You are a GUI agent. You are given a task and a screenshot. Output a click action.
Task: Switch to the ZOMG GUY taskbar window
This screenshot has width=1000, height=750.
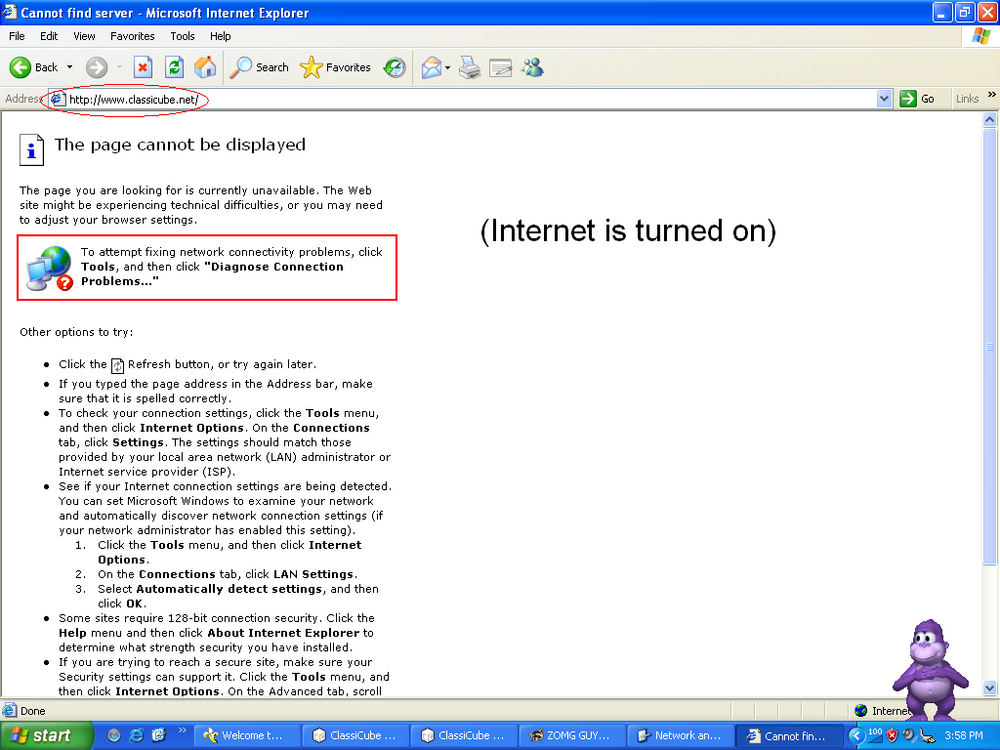pos(570,735)
